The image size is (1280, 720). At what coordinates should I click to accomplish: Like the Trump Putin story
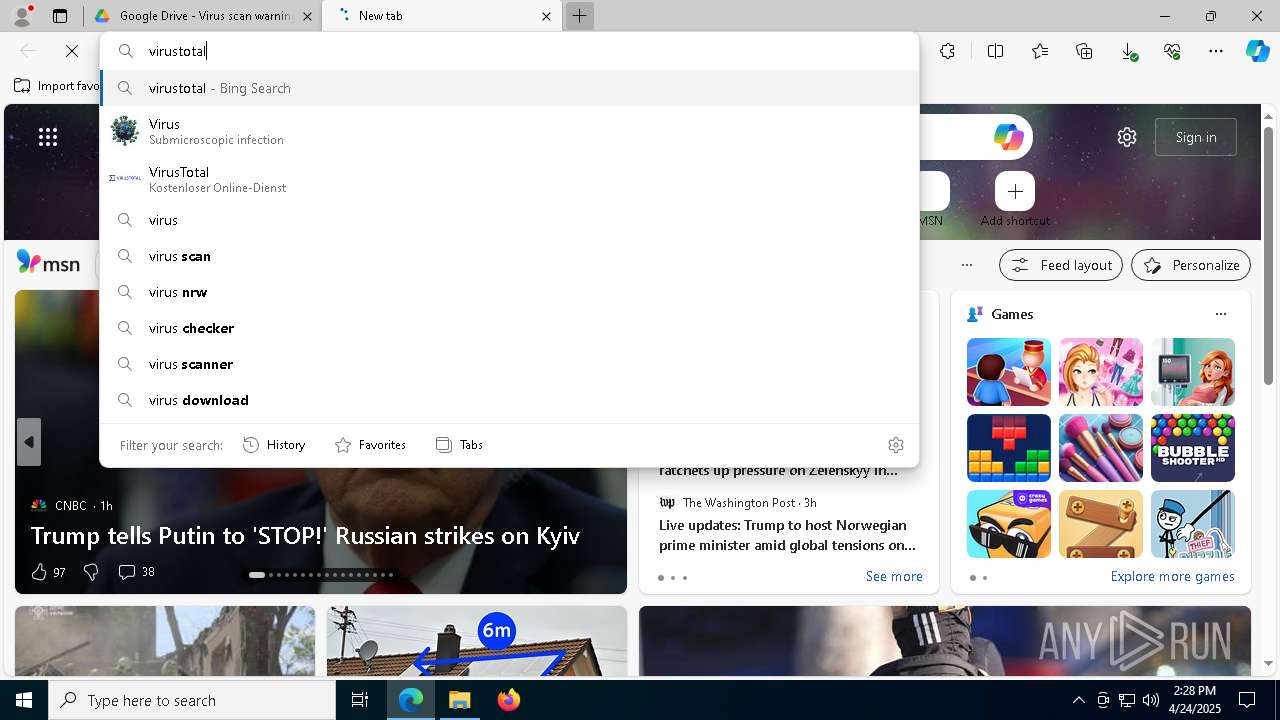point(47,572)
